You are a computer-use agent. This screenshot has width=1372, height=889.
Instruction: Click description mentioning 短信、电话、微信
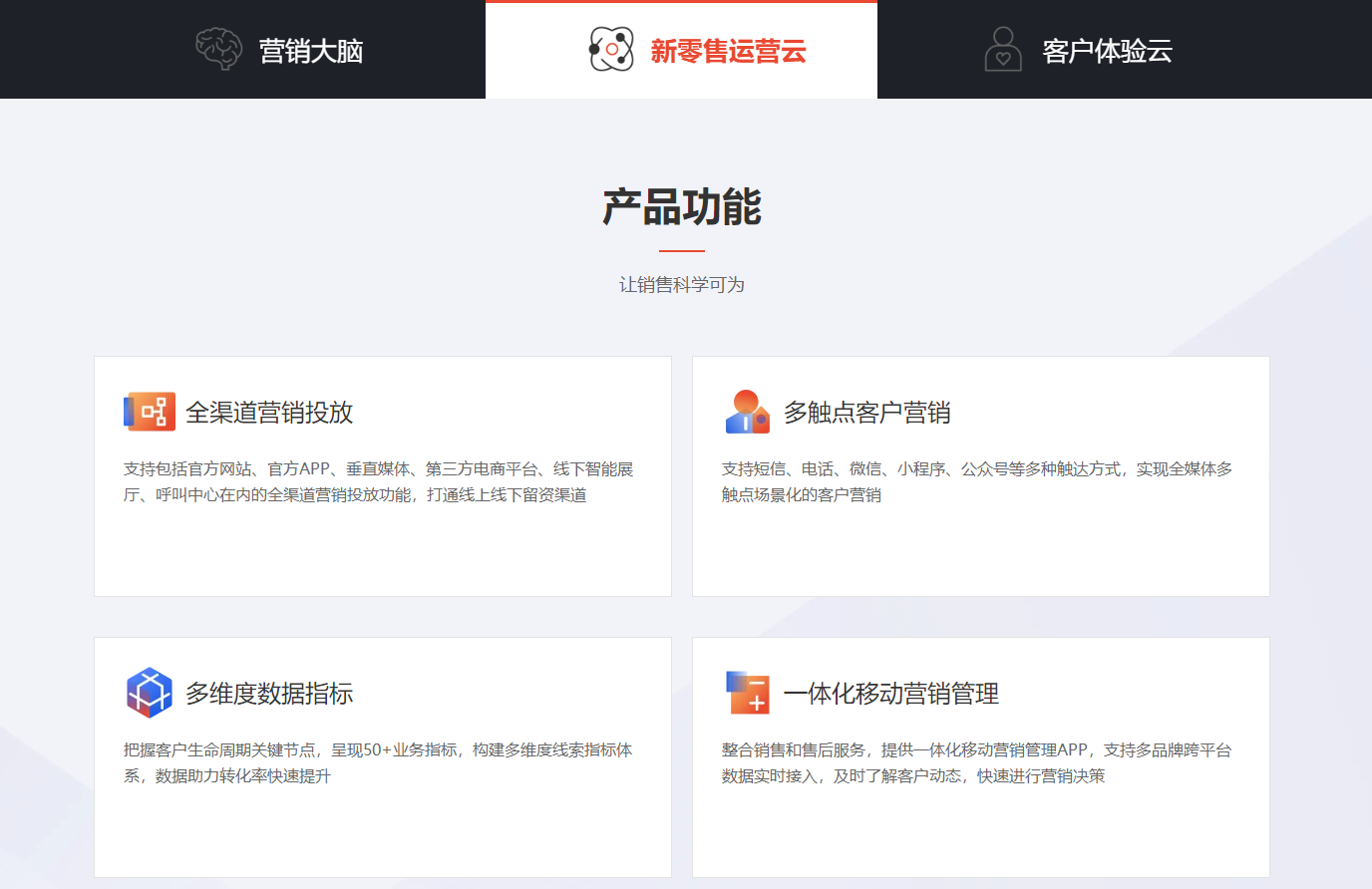tap(976, 481)
